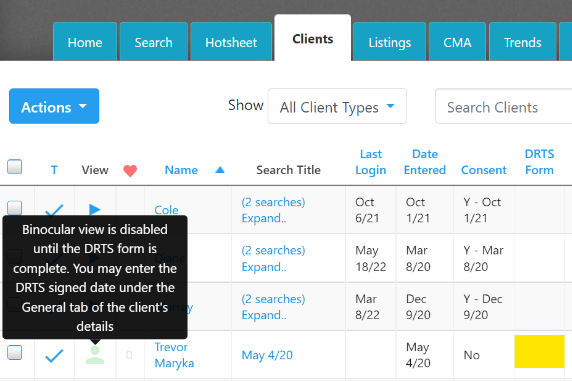
Task: Click the Y - Dec 9/20 consent cell
Action: (483, 307)
